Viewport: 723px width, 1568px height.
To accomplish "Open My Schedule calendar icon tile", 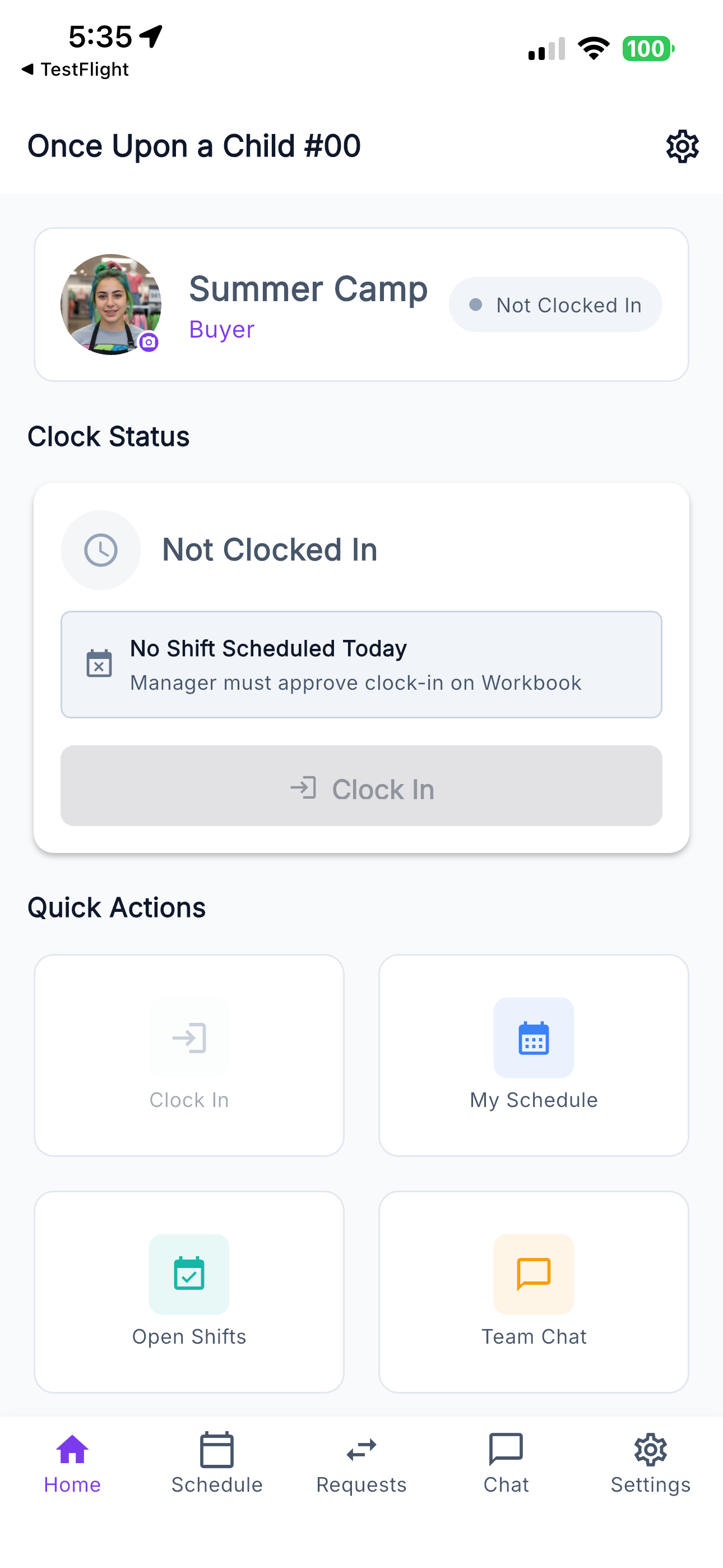I will 533,1055.
